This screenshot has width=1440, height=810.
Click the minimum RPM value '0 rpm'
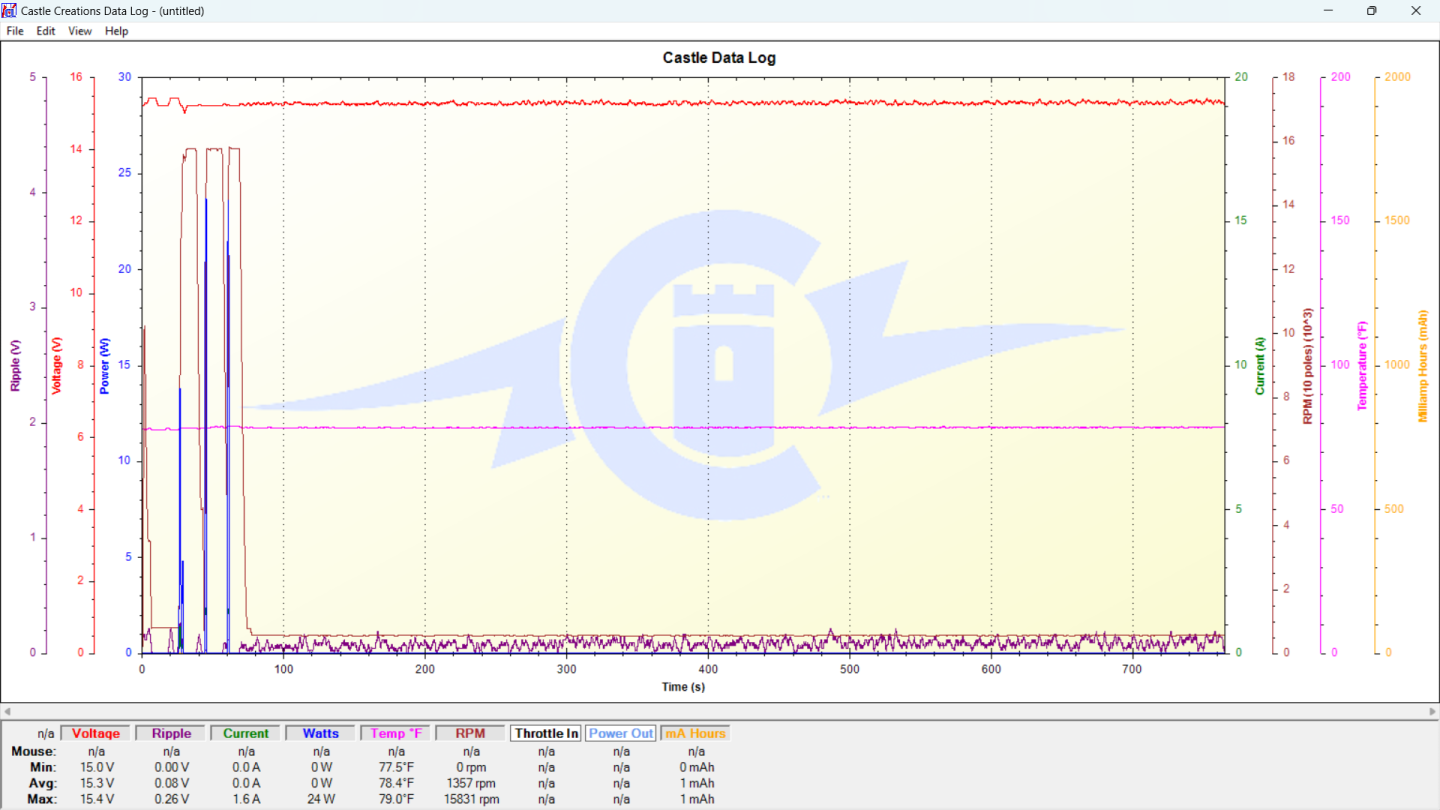pyautogui.click(x=471, y=767)
